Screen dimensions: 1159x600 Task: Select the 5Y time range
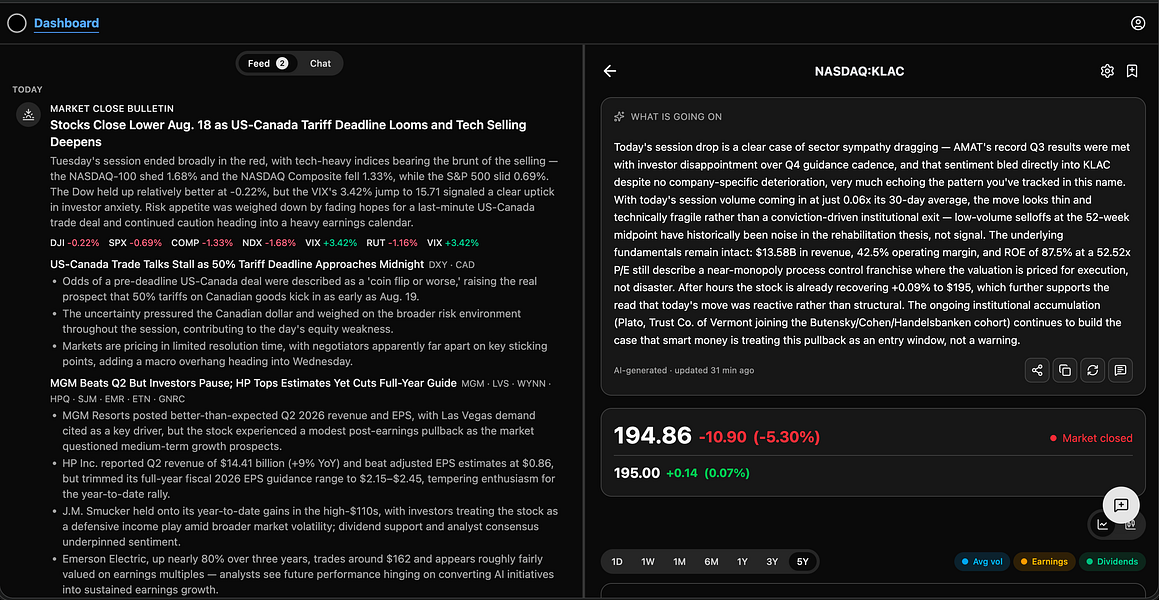803,562
